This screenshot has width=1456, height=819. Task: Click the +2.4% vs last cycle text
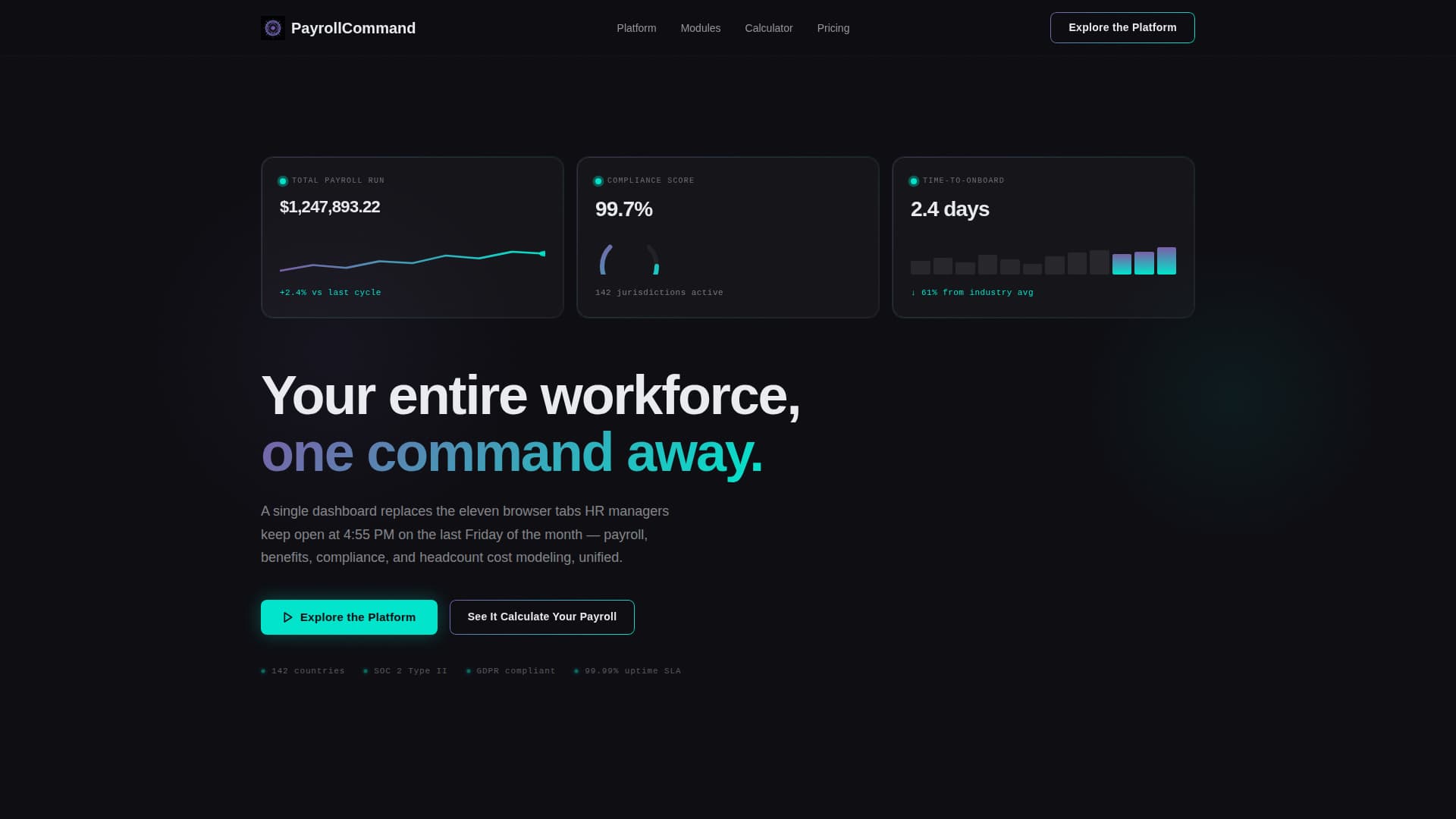pyautogui.click(x=331, y=293)
